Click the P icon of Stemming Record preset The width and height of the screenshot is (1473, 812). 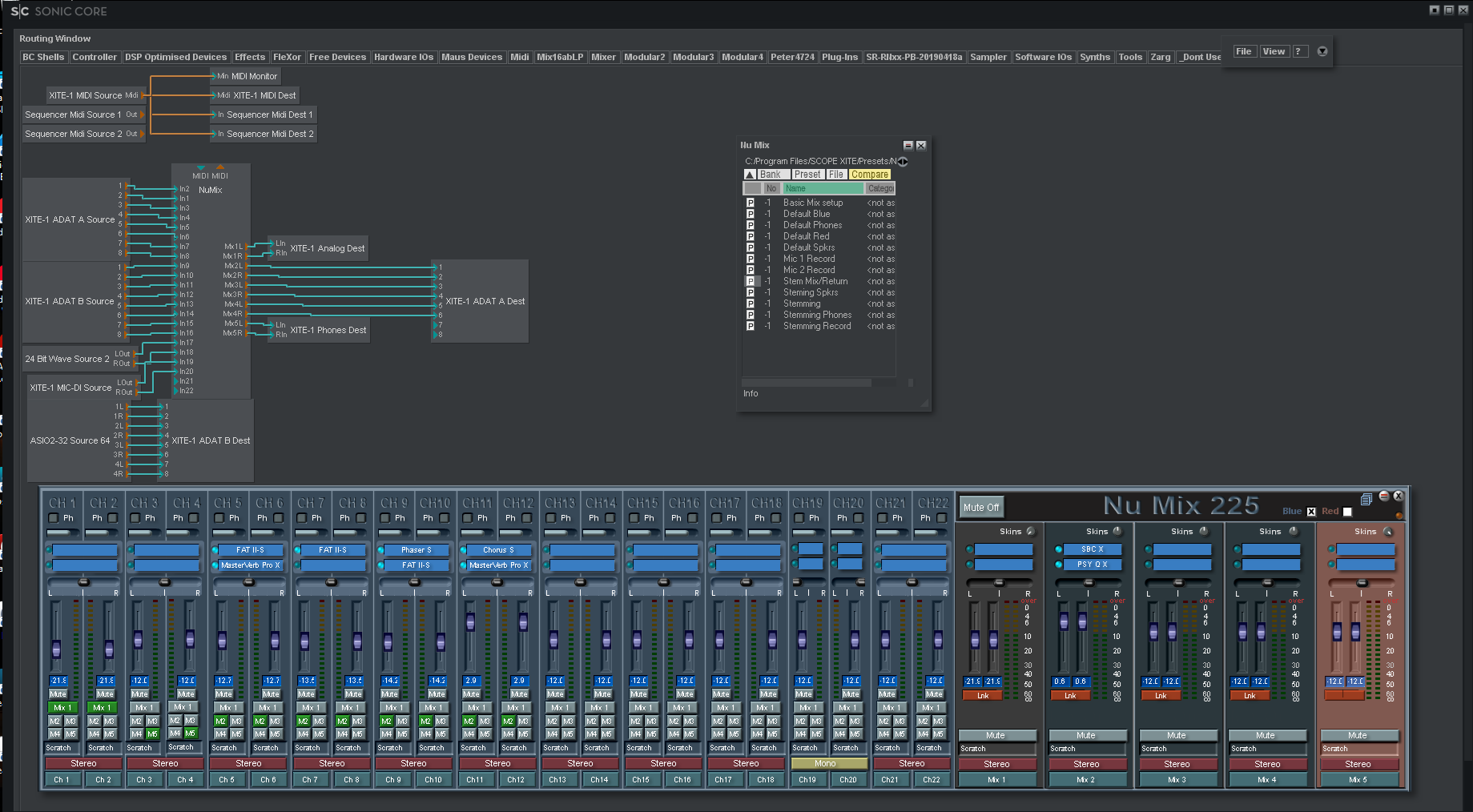click(751, 326)
